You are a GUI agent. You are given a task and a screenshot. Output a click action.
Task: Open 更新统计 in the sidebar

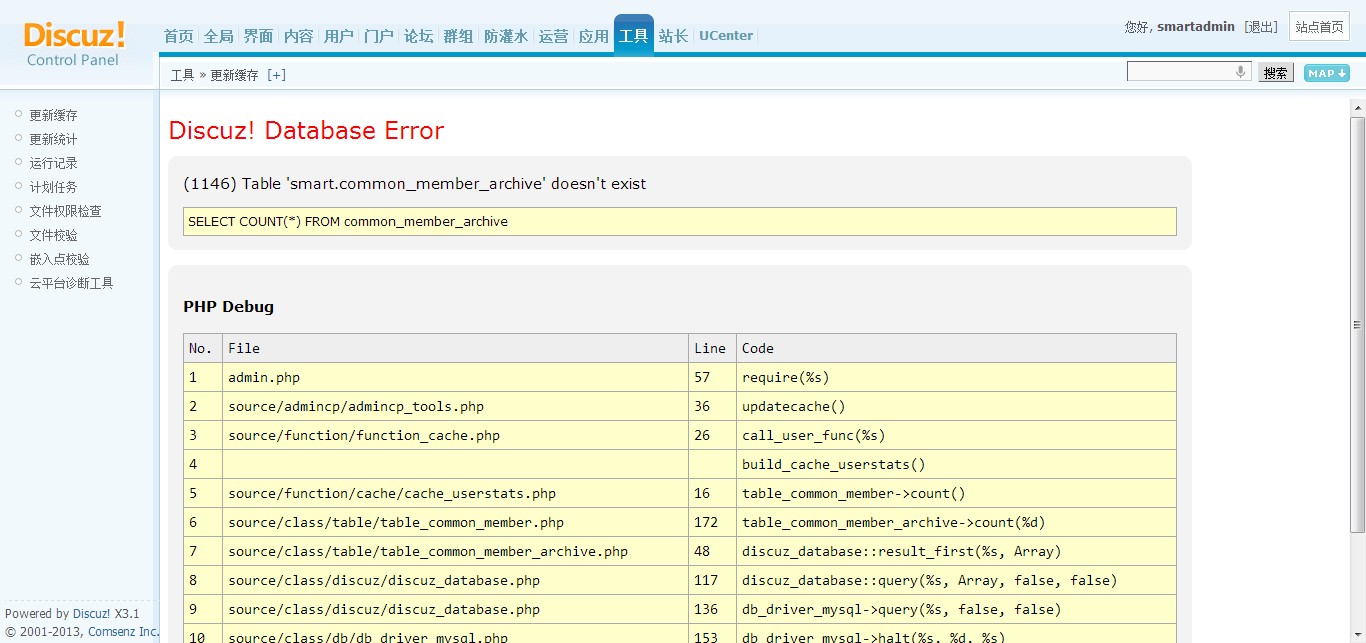click(53, 139)
